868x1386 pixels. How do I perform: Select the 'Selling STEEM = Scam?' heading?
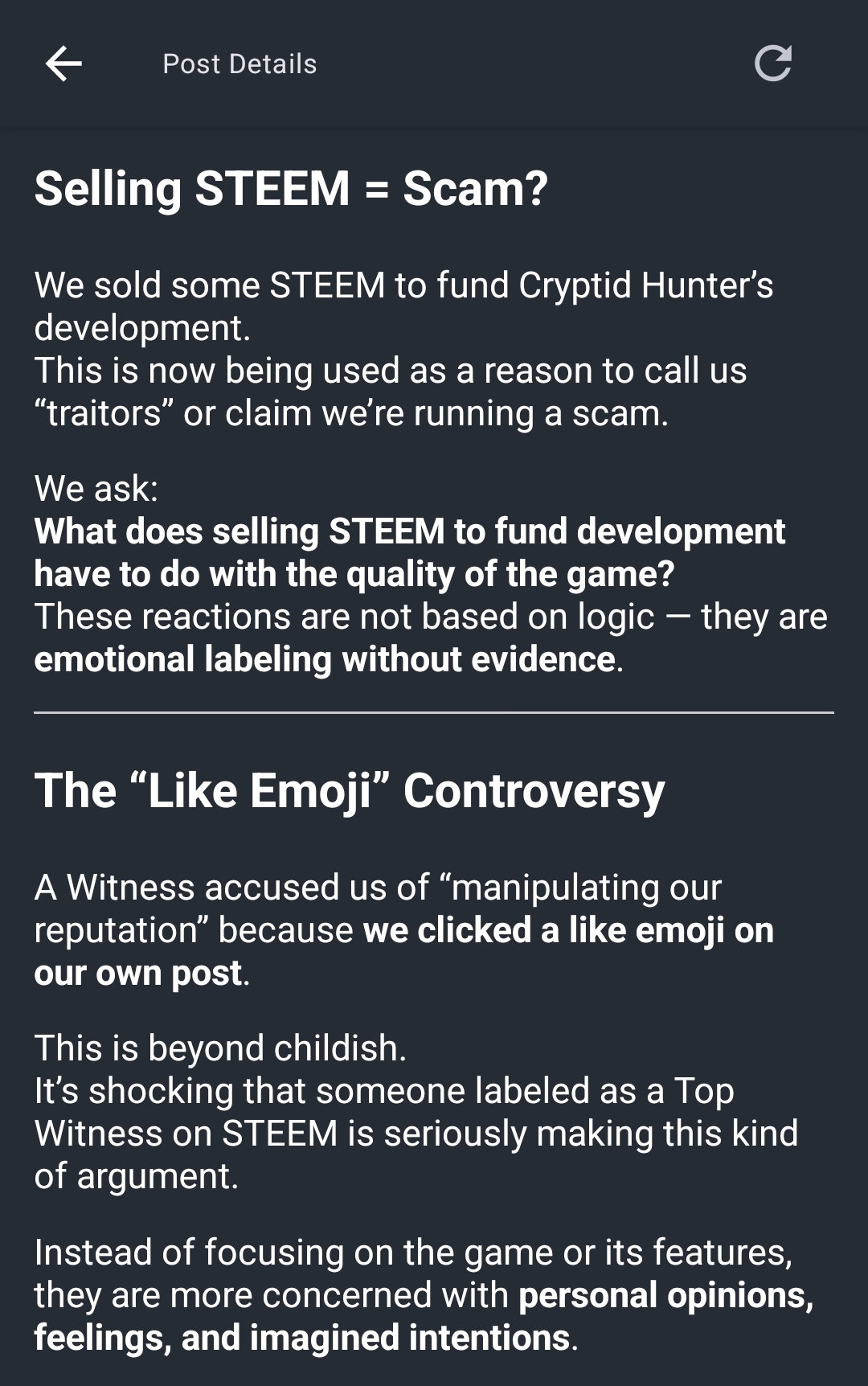click(x=291, y=188)
